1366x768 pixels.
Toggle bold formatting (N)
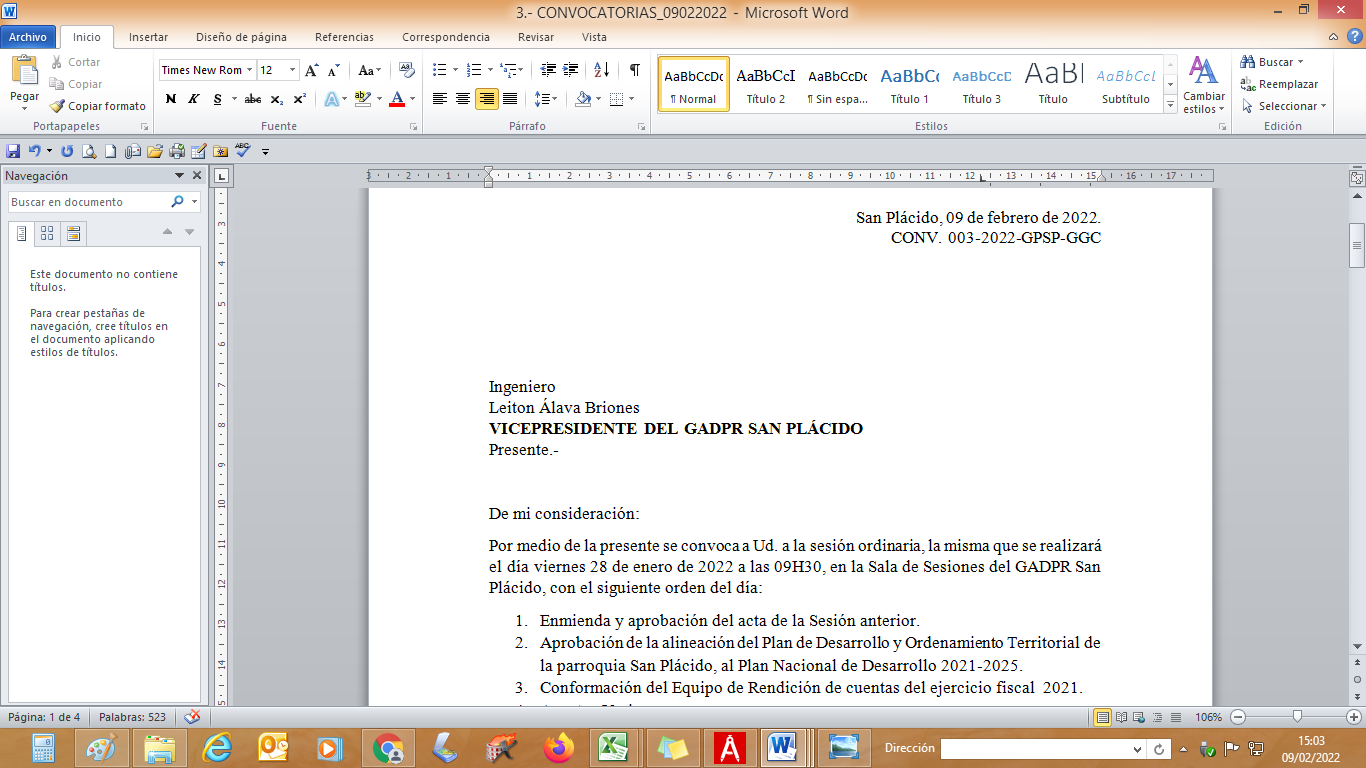point(170,99)
